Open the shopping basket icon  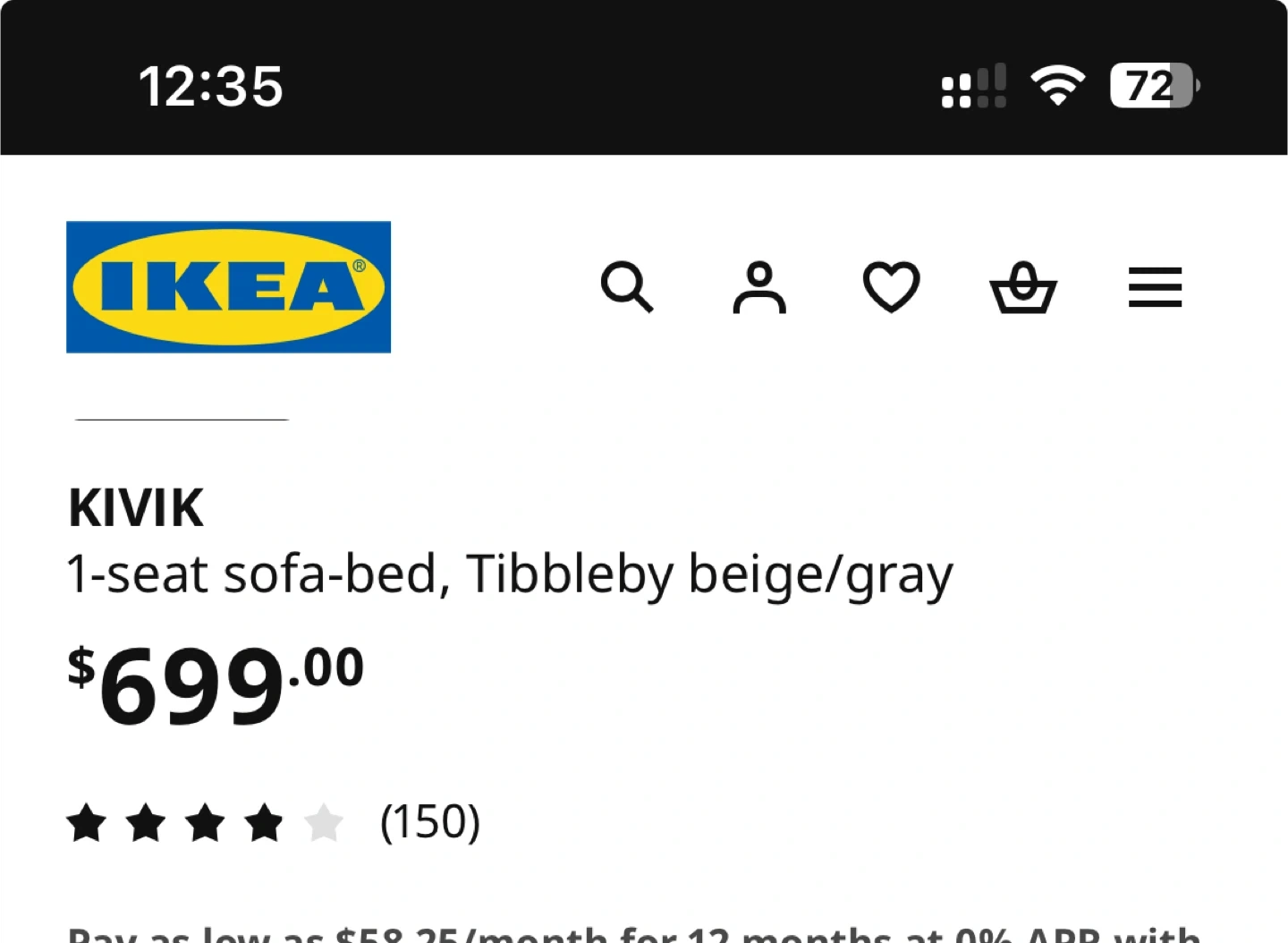pos(1023,287)
